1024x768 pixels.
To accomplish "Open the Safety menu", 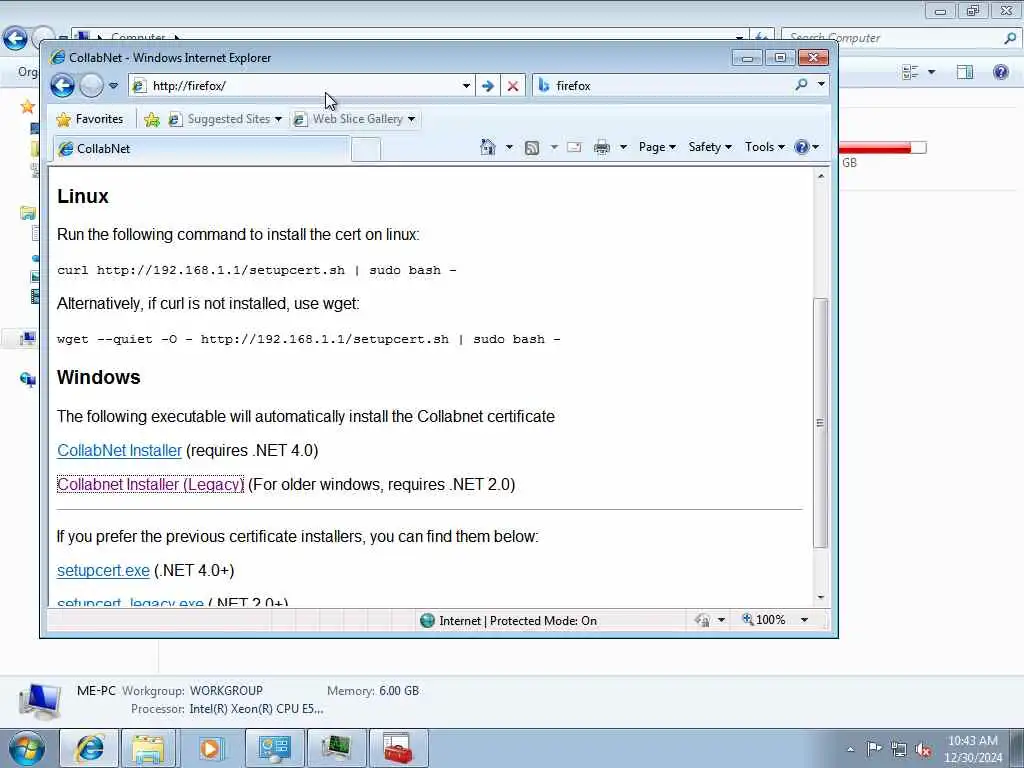I will (710, 147).
